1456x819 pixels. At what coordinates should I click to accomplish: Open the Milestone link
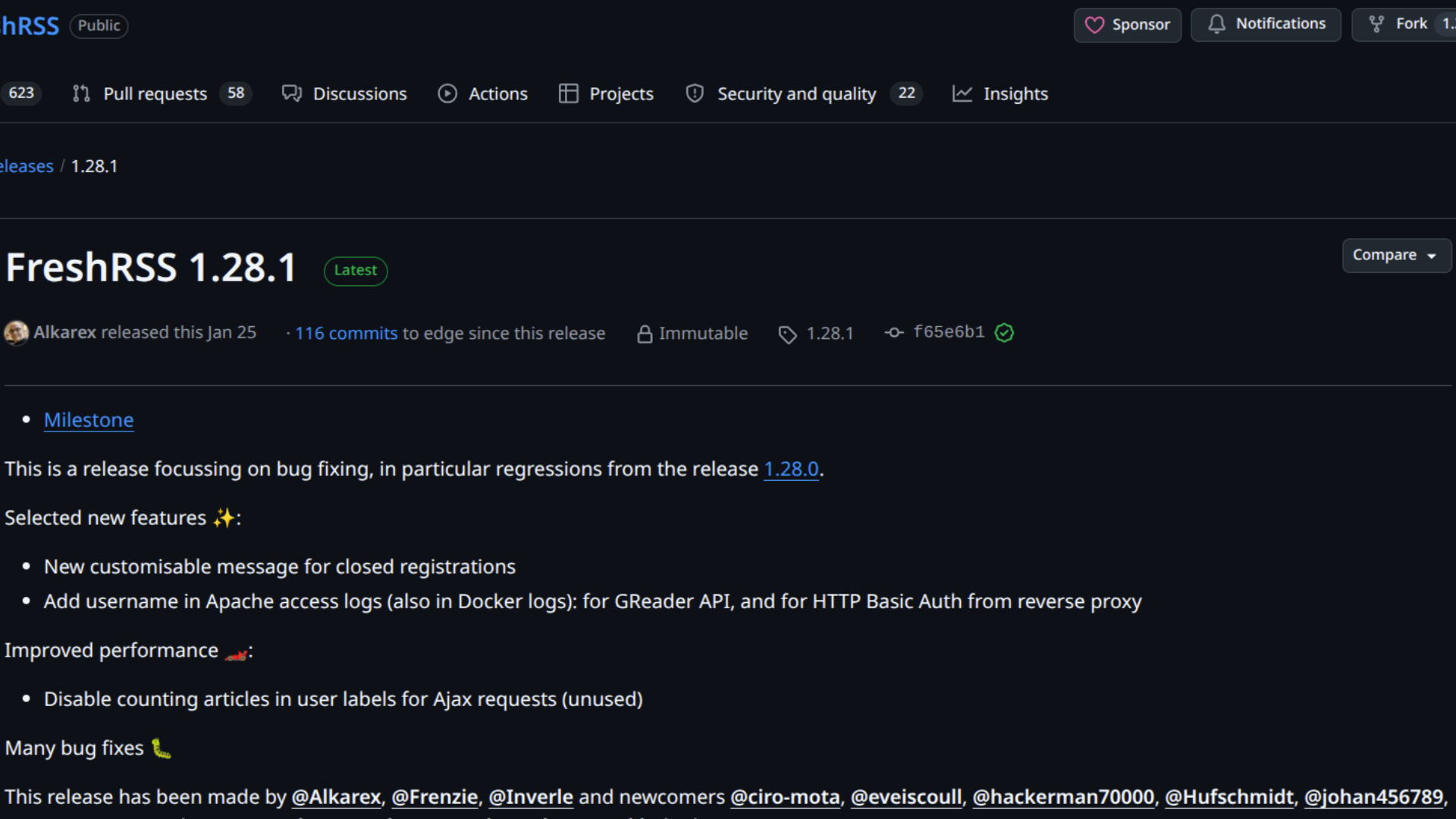click(89, 420)
